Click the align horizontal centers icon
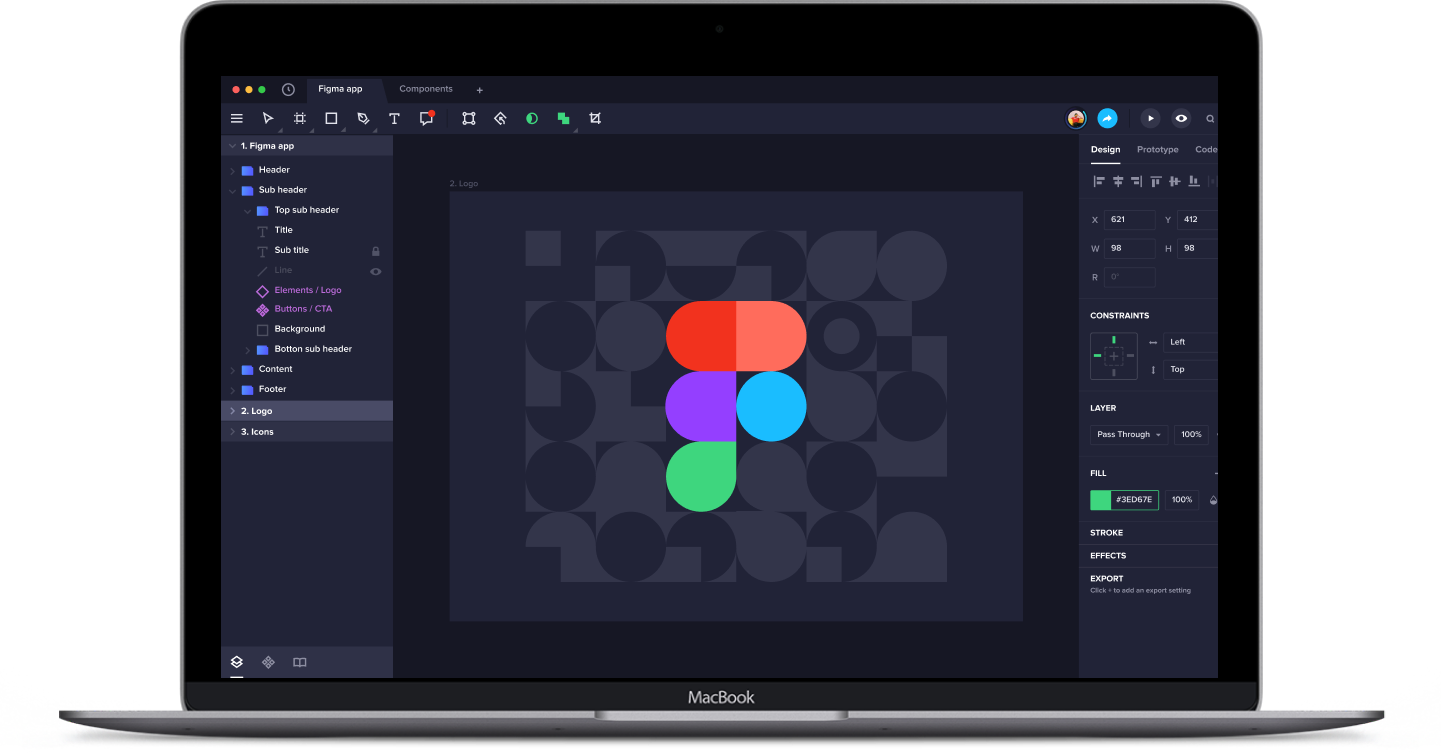 [x=1118, y=181]
